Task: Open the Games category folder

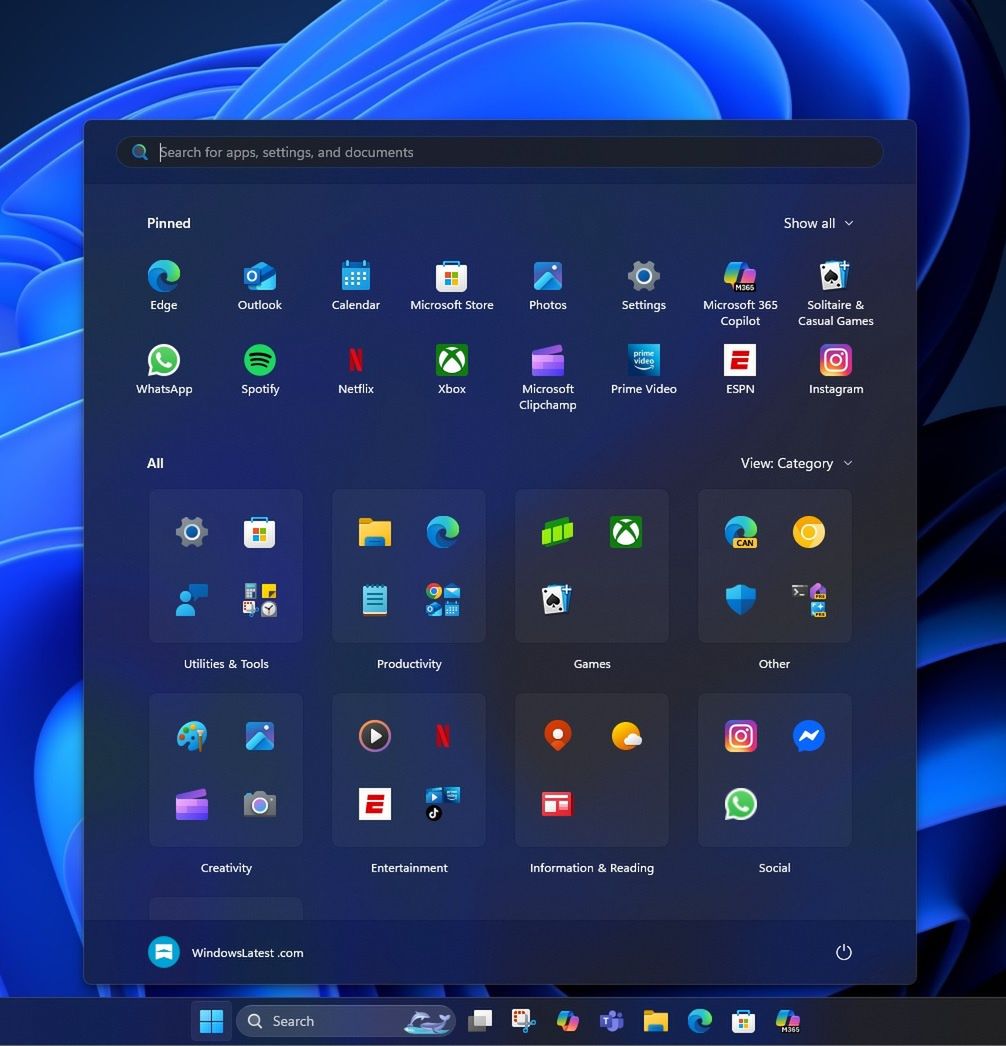Action: click(591, 566)
